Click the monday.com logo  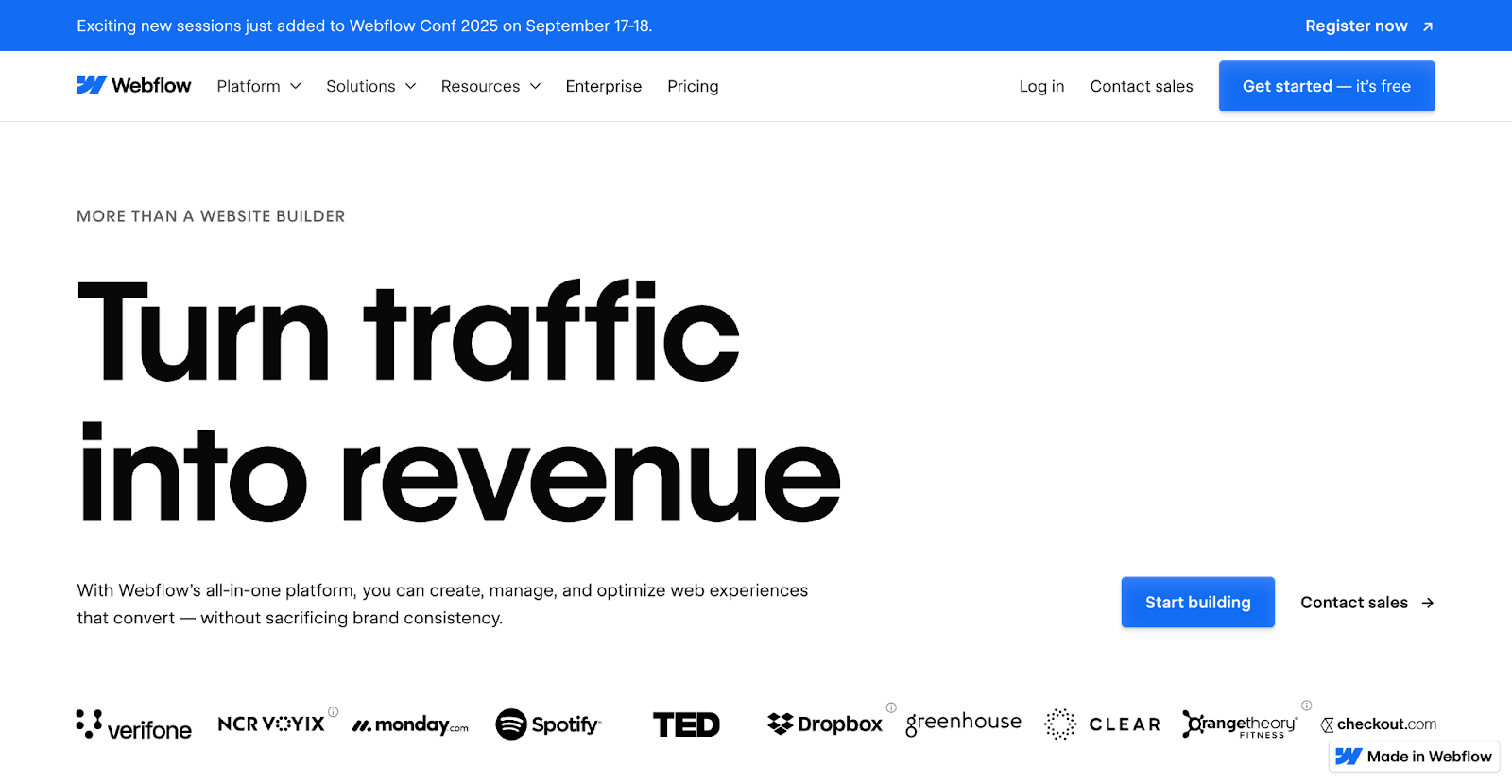click(x=410, y=725)
